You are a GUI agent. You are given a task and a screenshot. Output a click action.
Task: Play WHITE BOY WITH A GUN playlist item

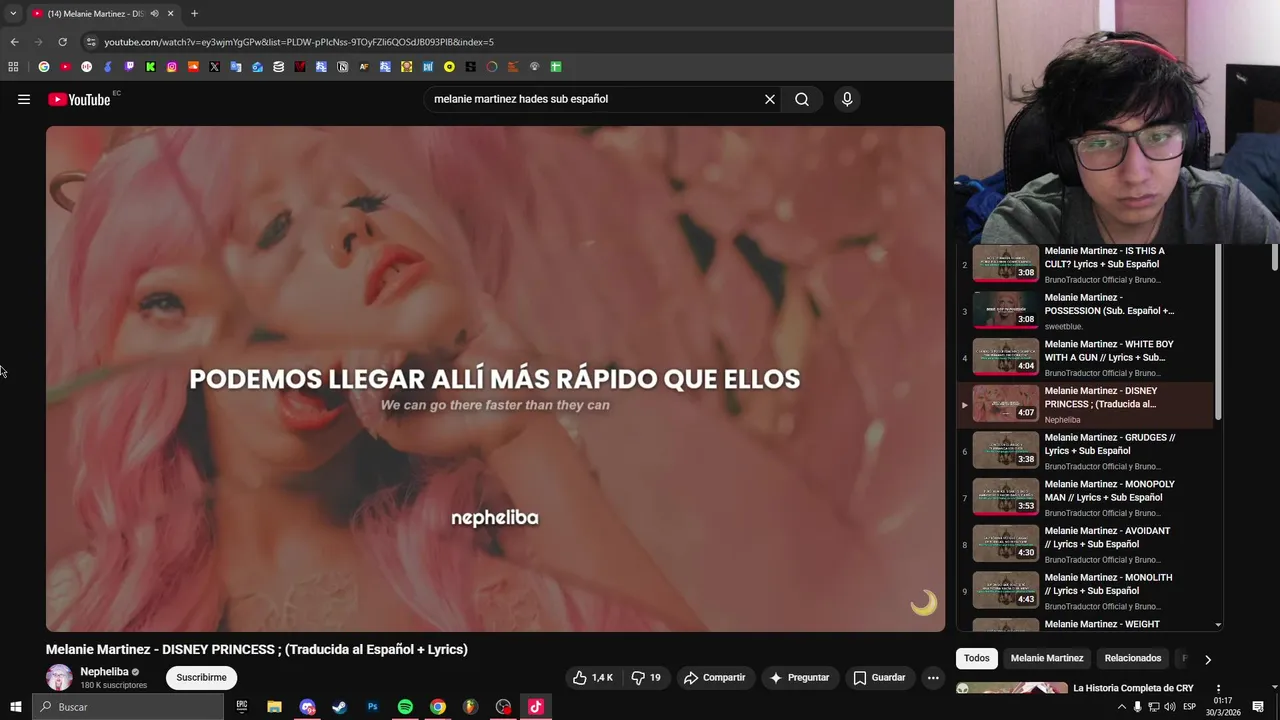point(1085,358)
